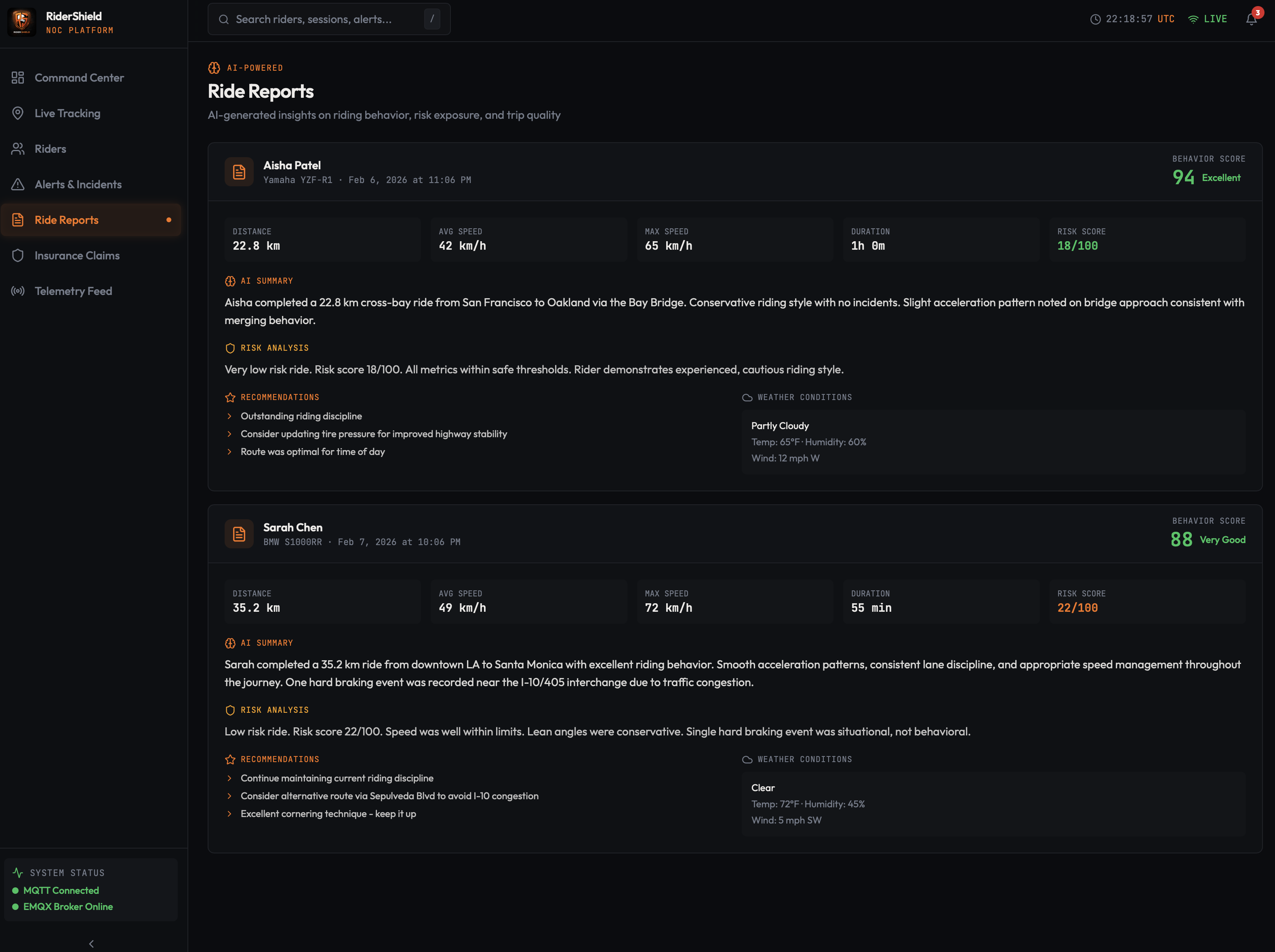The height and width of the screenshot is (952, 1275).
Task: Select Live Tracking in the sidebar
Action: 67,113
